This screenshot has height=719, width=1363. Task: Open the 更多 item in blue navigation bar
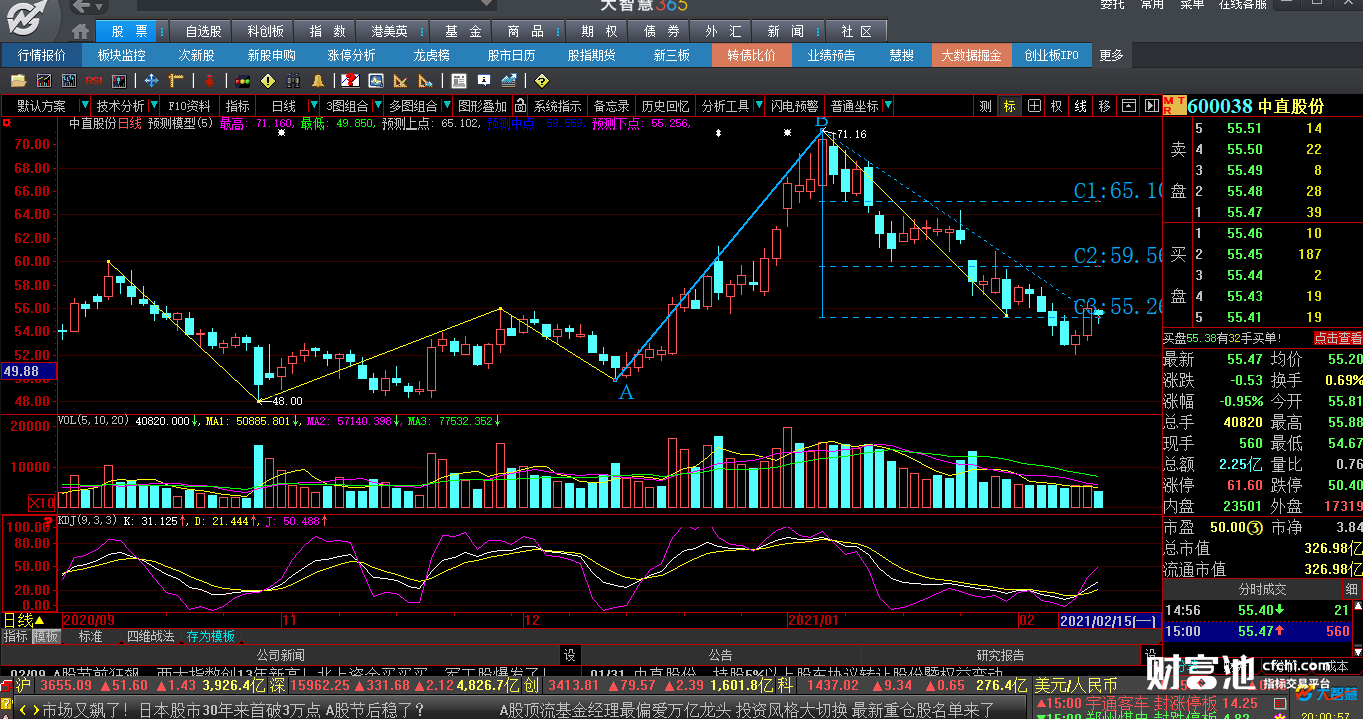(x=1111, y=56)
